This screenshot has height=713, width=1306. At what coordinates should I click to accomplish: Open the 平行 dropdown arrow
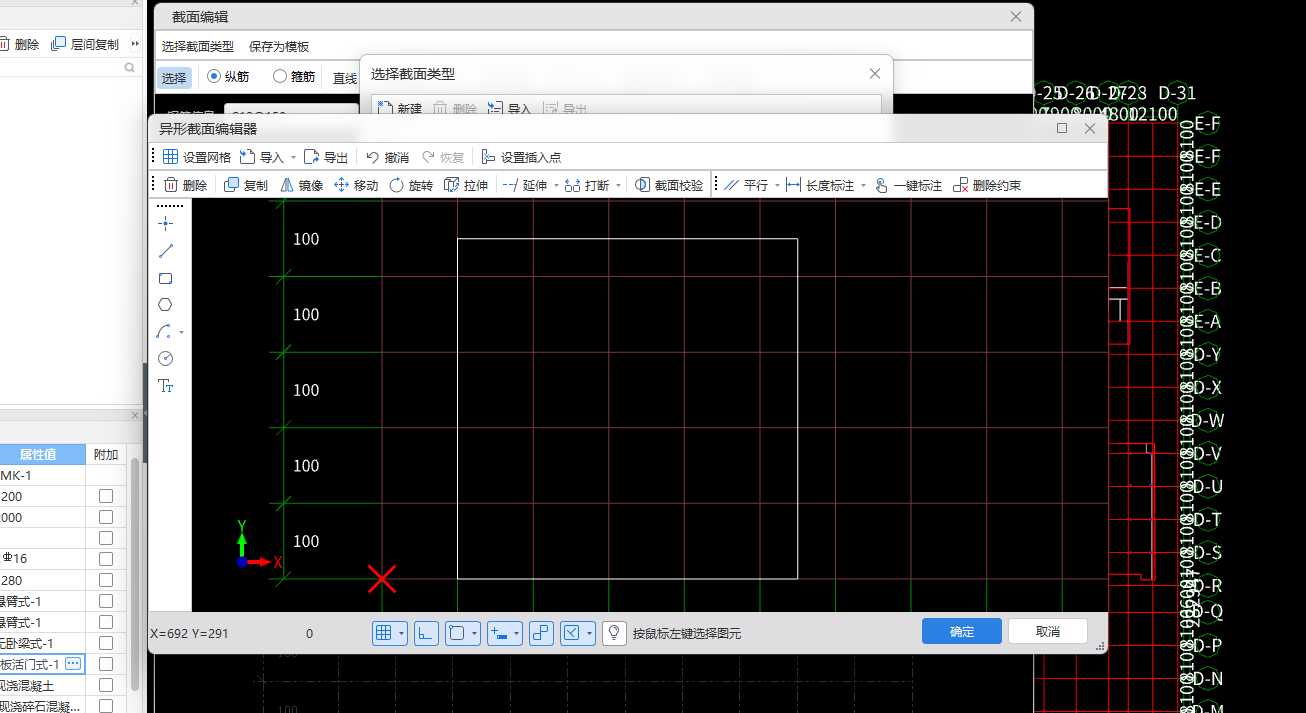pos(777,185)
